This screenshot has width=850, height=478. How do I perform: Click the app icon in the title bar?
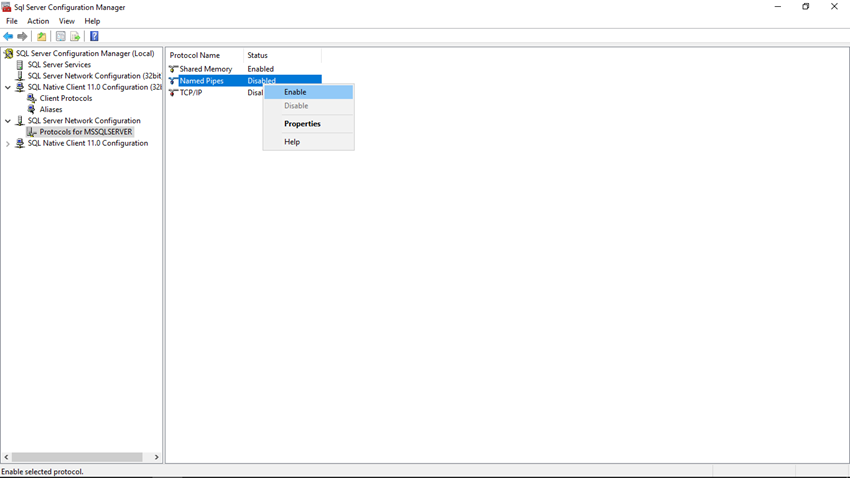(7, 7)
